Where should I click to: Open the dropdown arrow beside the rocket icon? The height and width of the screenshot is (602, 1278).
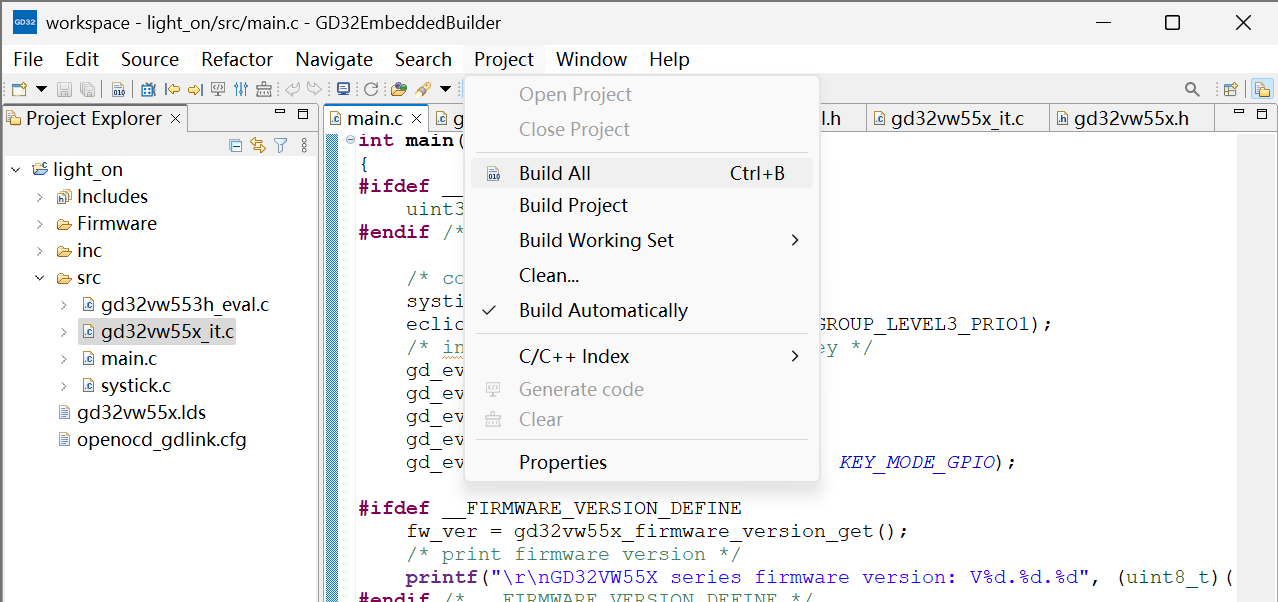445,89
